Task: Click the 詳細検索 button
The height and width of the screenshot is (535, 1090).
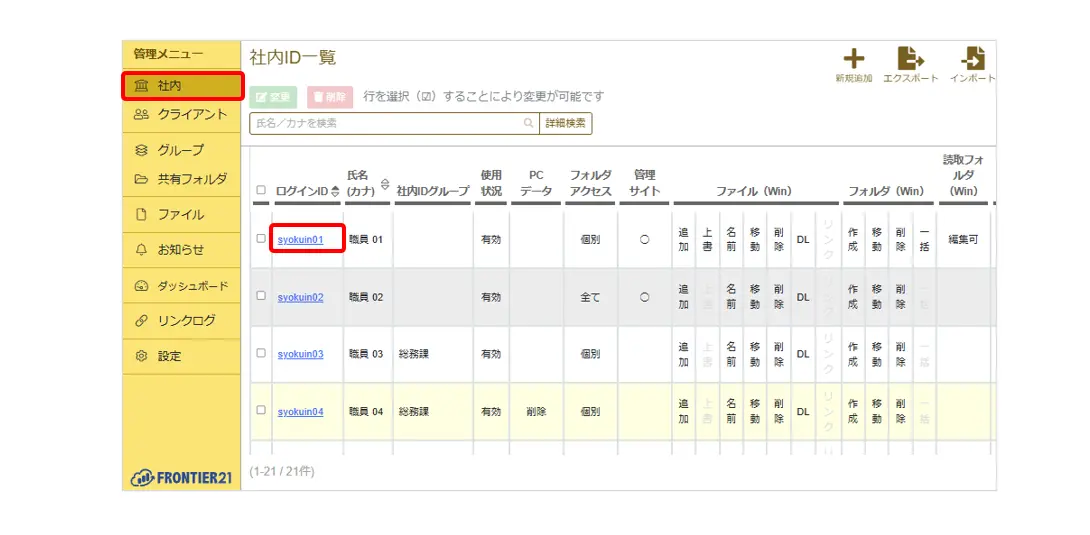Action: pyautogui.click(x=565, y=124)
